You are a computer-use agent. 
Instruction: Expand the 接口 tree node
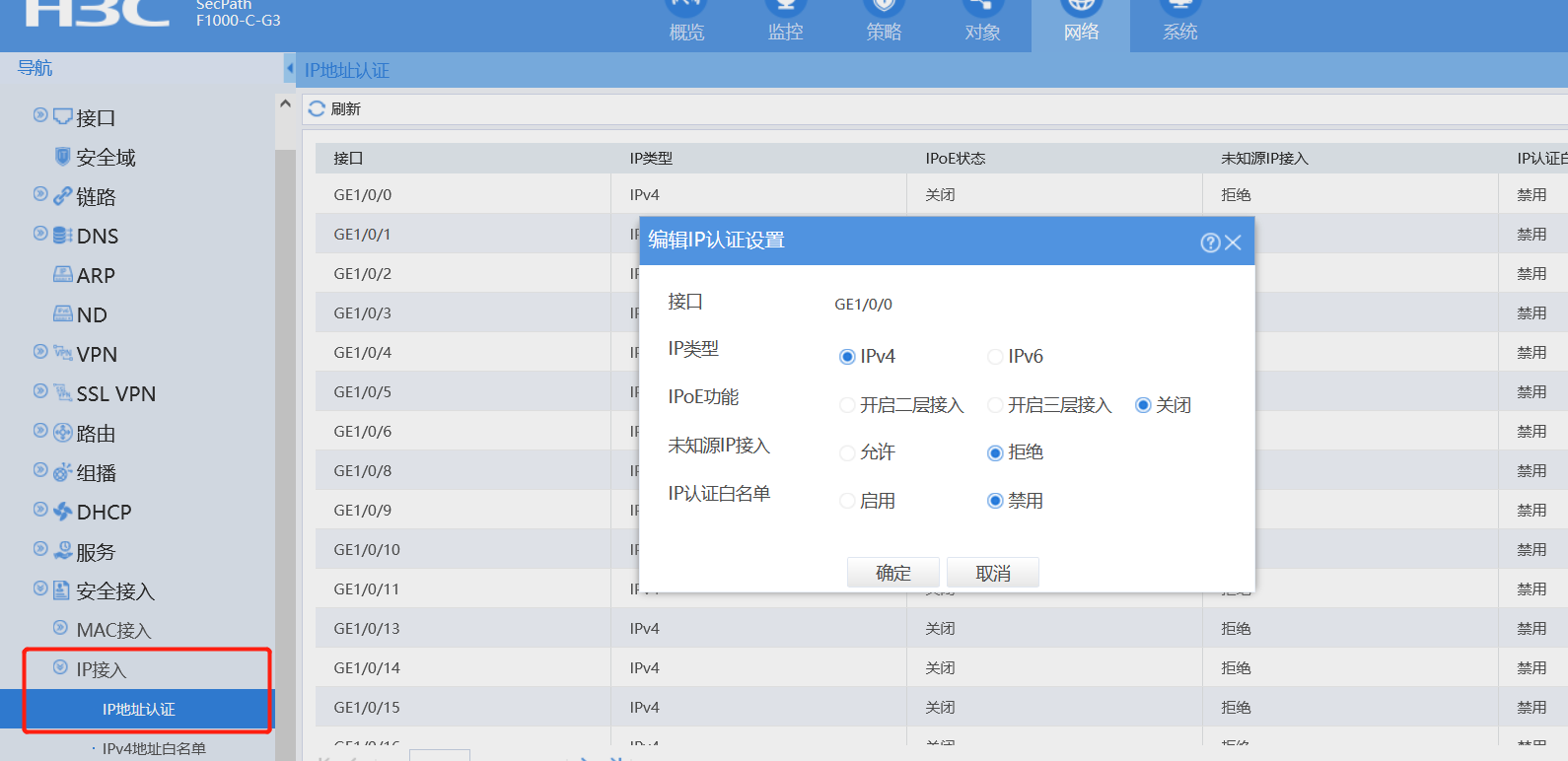(40, 115)
